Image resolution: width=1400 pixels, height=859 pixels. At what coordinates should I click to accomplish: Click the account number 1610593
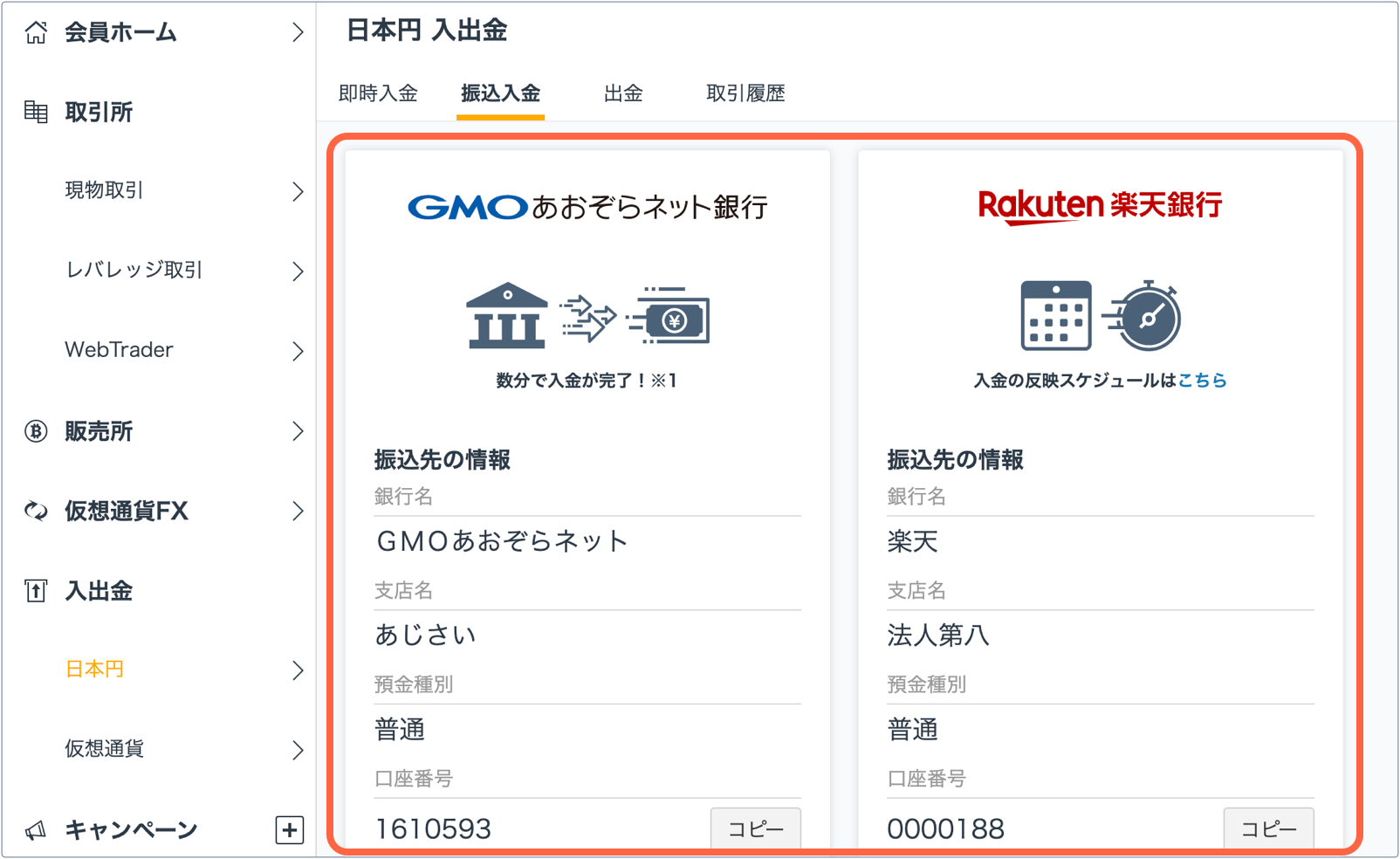(433, 828)
